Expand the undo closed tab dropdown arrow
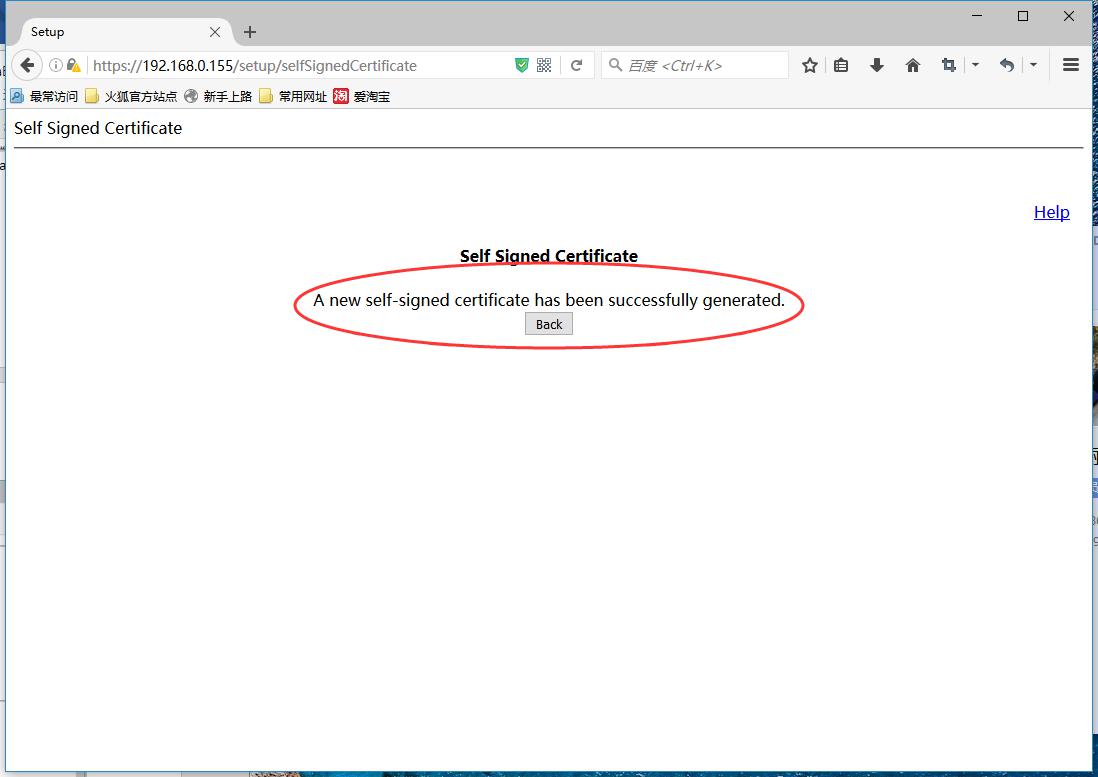Viewport: 1098px width, 777px height. (x=1033, y=65)
